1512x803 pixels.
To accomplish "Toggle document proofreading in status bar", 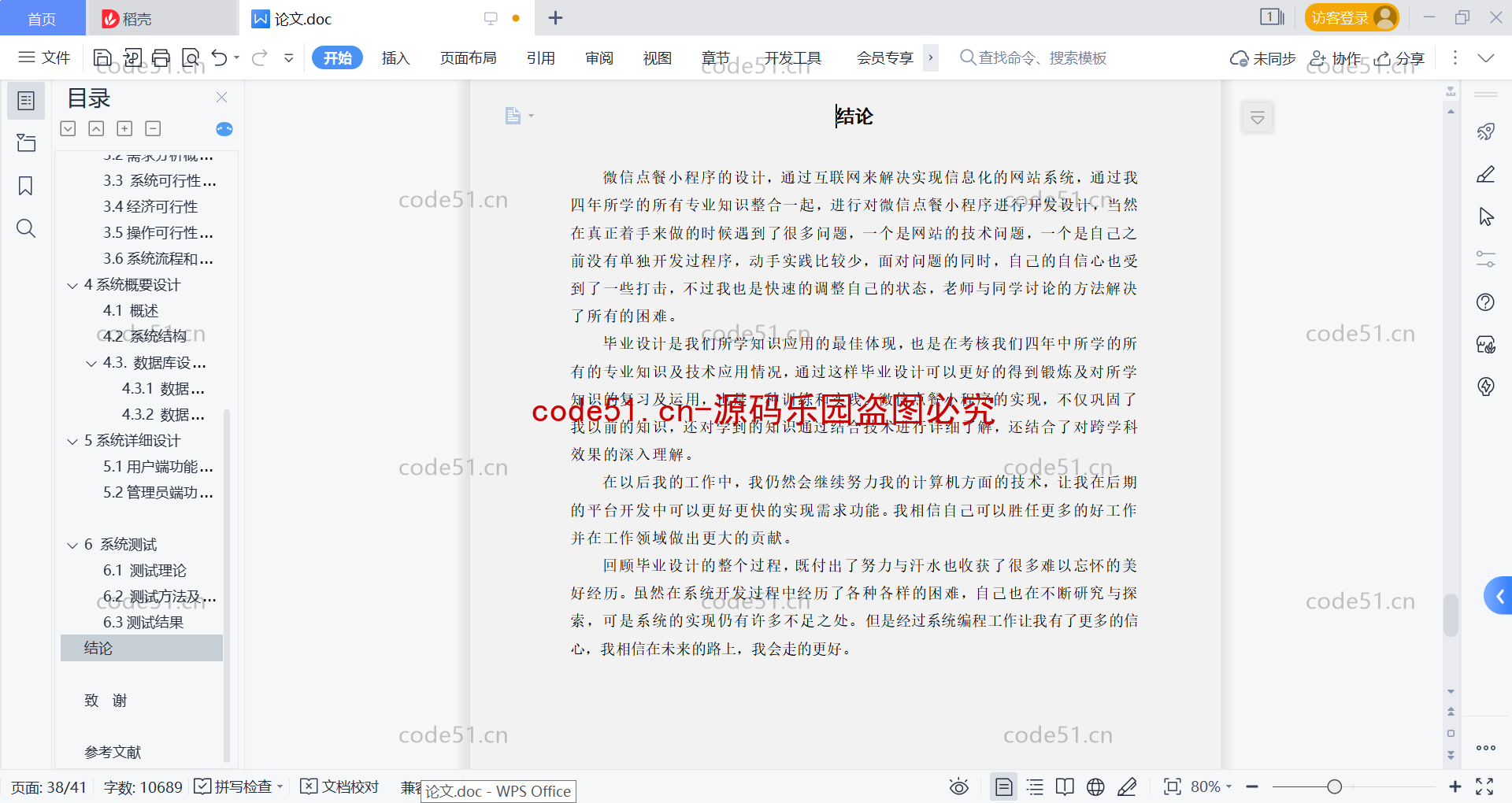I will point(339,786).
